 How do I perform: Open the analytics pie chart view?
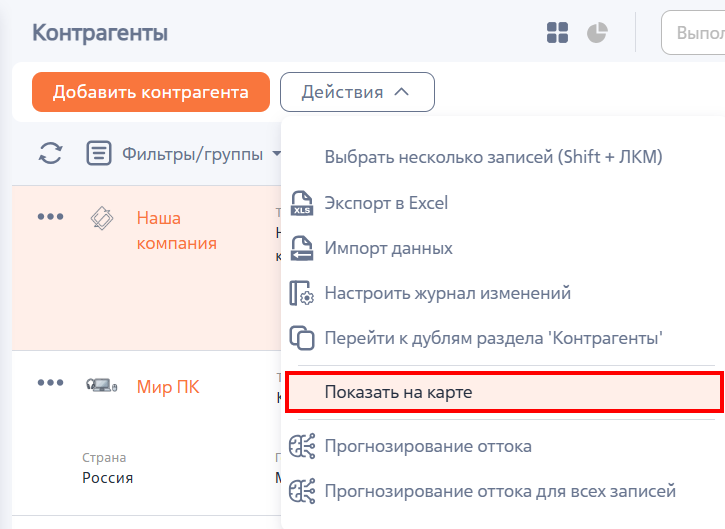[x=597, y=33]
